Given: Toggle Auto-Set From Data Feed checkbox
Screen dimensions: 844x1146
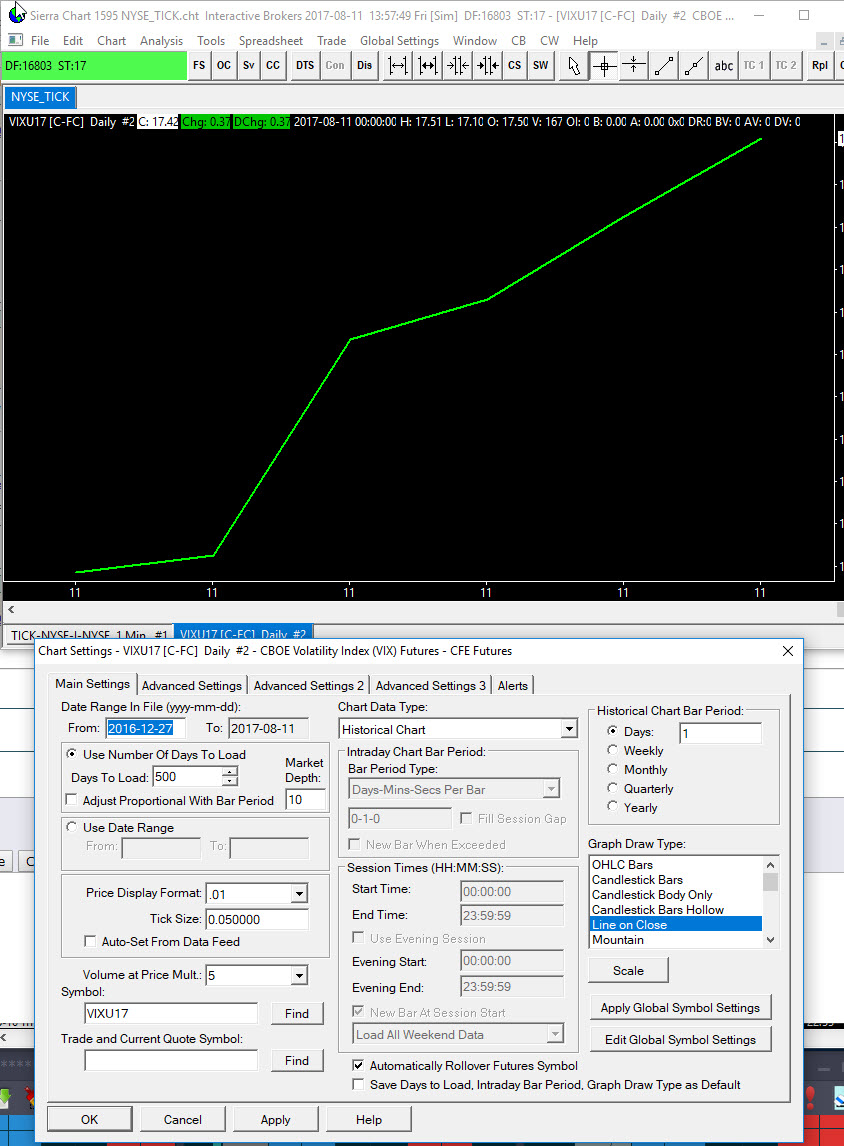Looking at the screenshot, I should click(89, 941).
